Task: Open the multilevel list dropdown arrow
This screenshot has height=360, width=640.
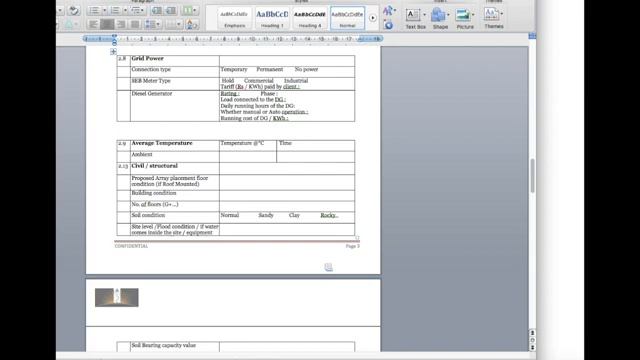Action: tap(142, 10)
